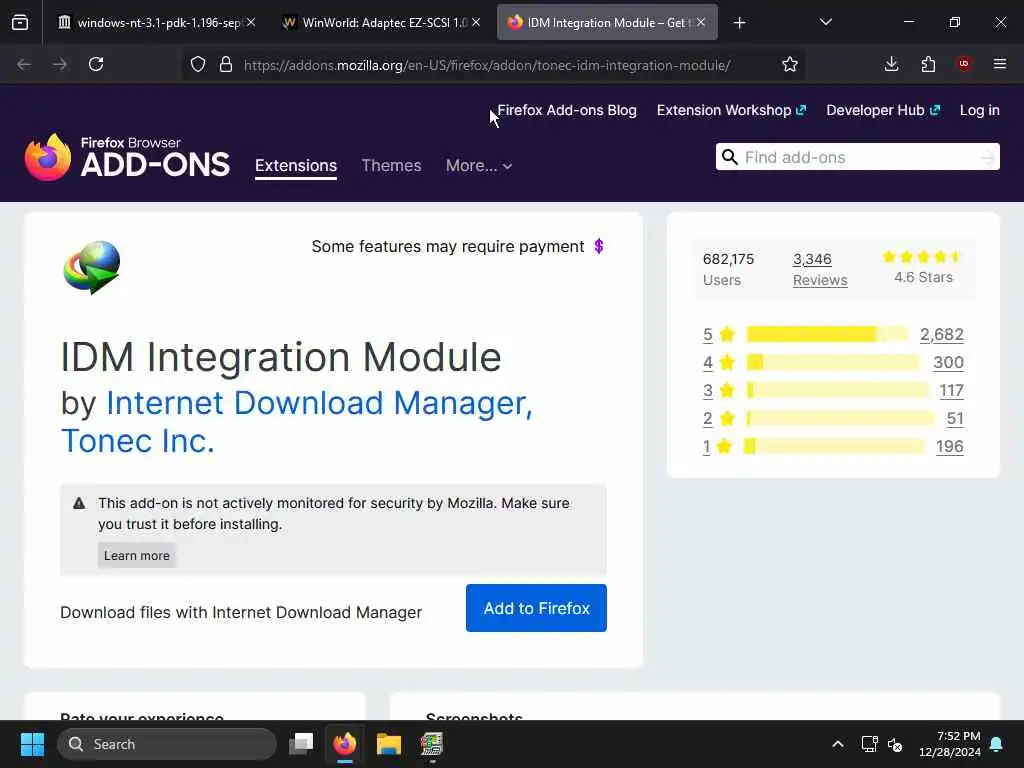The width and height of the screenshot is (1024, 768).
Task: Click Add to Firefox button
Action: [x=536, y=608]
